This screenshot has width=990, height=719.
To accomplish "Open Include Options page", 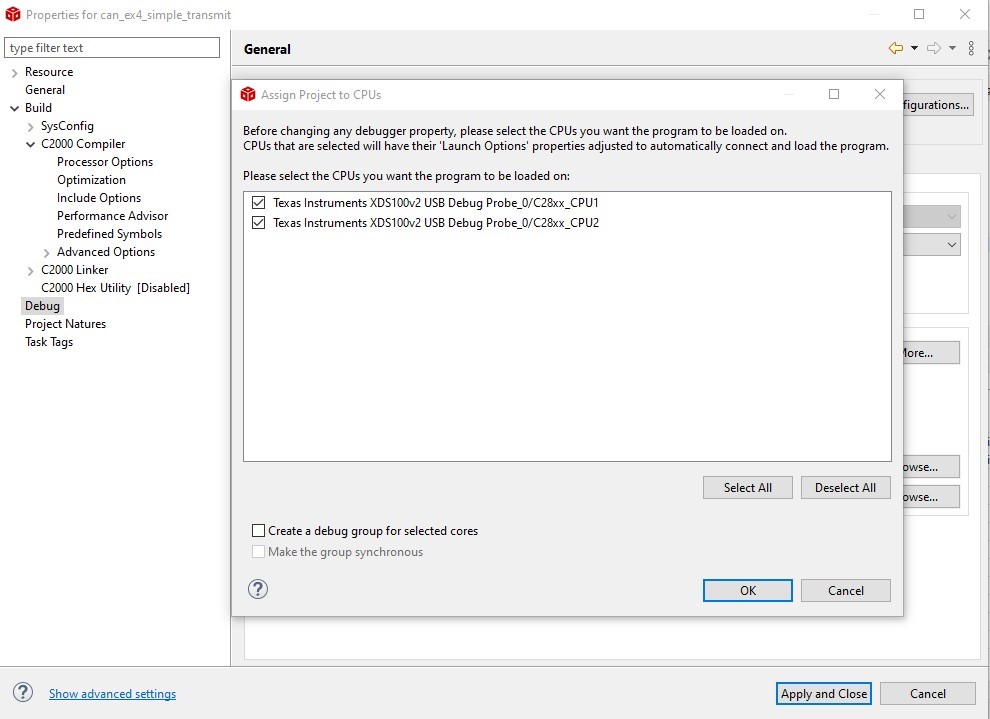I will coord(99,198).
